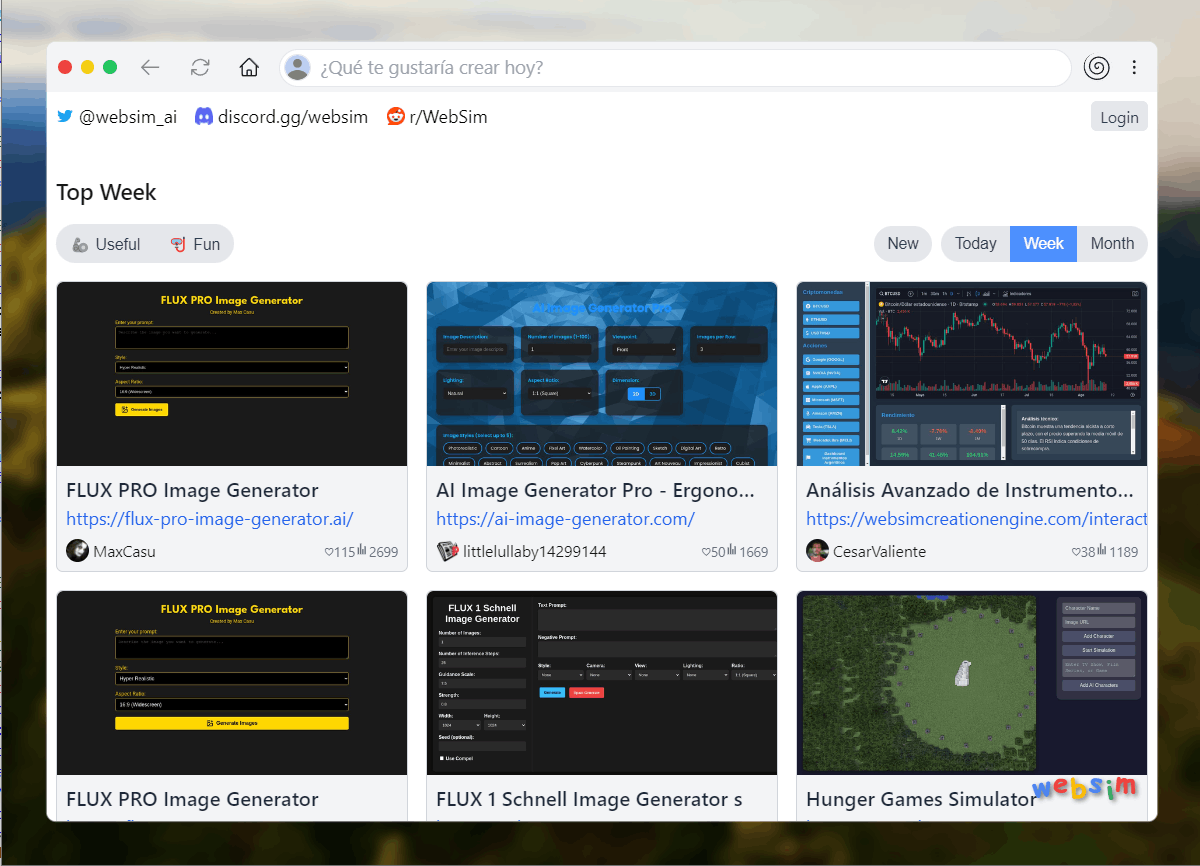This screenshot has height=866, width=1200.
Task: Click the yellow minimize window button
Action: (x=88, y=67)
